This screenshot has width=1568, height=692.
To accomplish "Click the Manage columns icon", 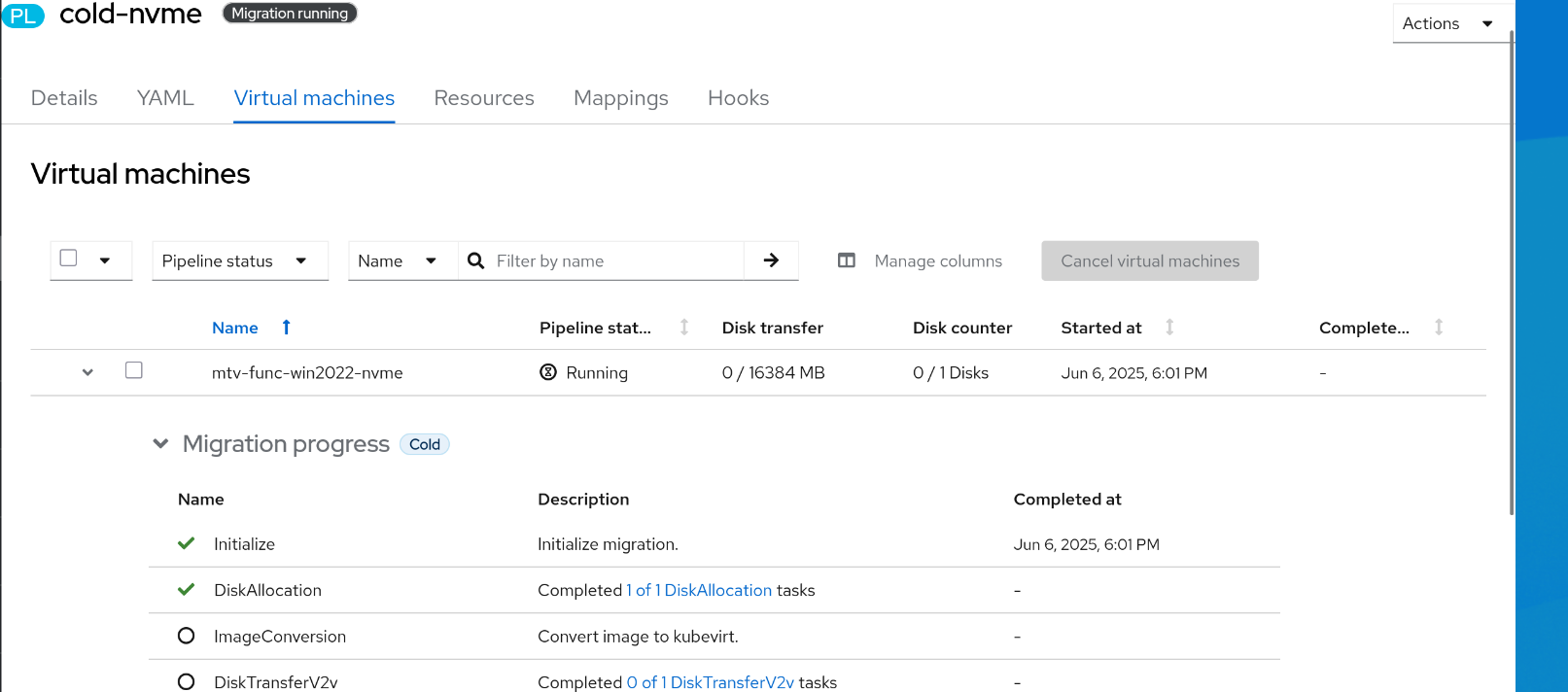I will point(847,260).
